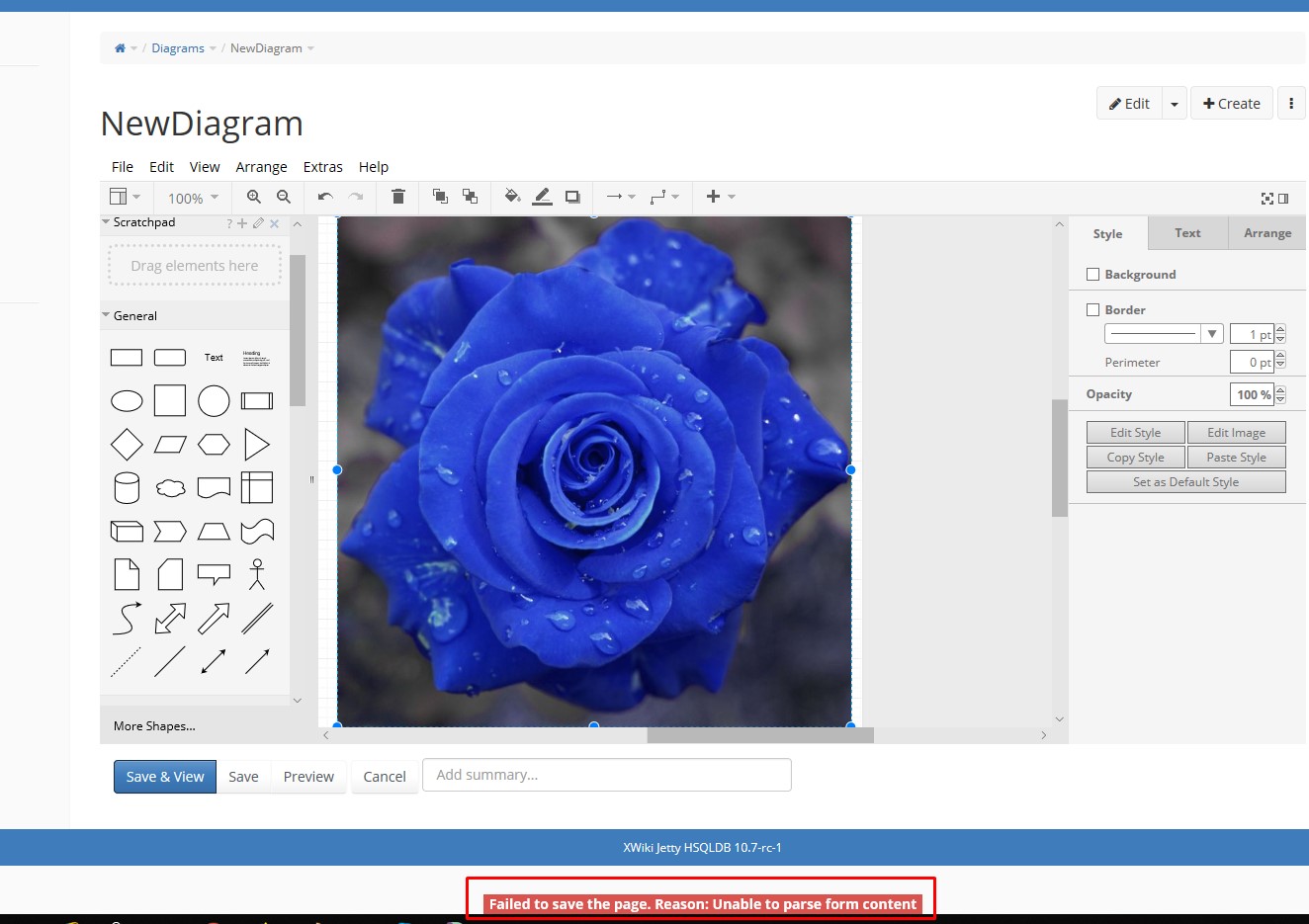Click the Preview button
The height and width of the screenshot is (924, 1309).
point(308,777)
